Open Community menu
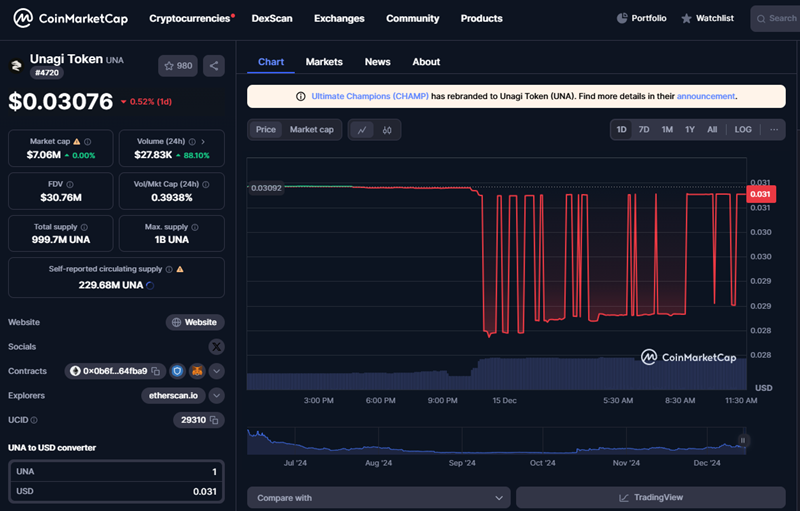 pos(413,18)
